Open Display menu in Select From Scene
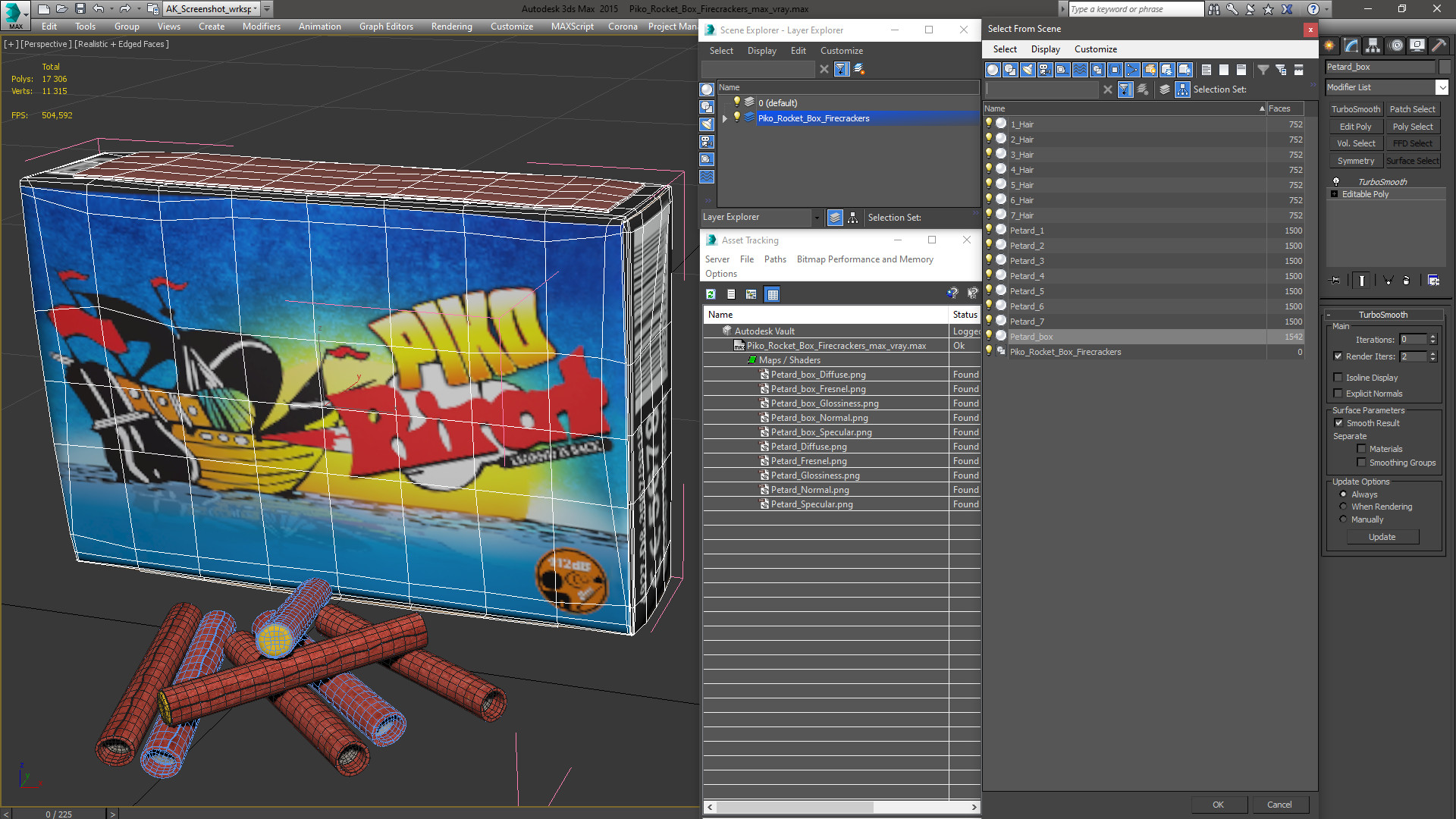The image size is (1456, 819). [x=1045, y=49]
